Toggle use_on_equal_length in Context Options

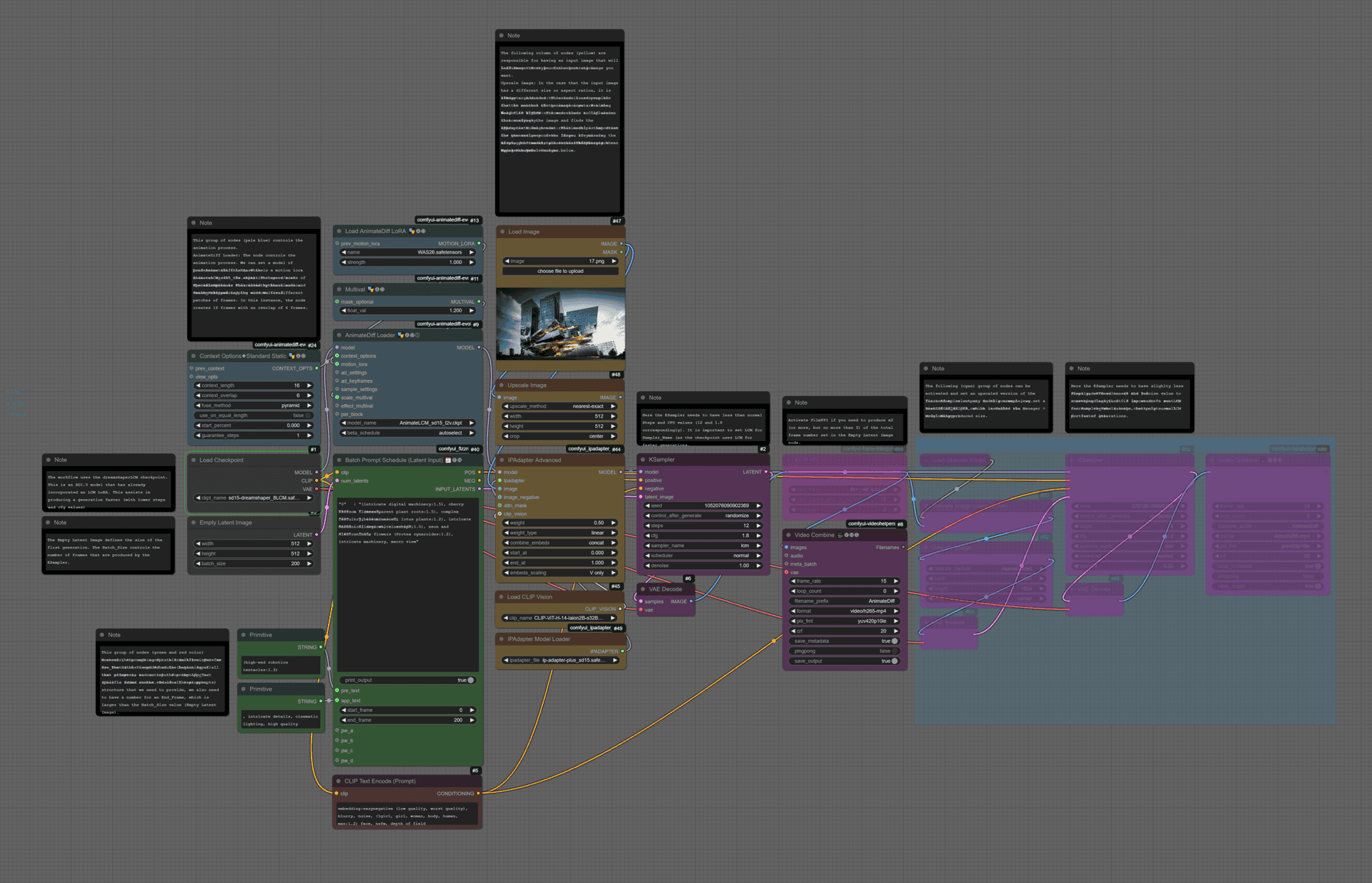point(309,415)
